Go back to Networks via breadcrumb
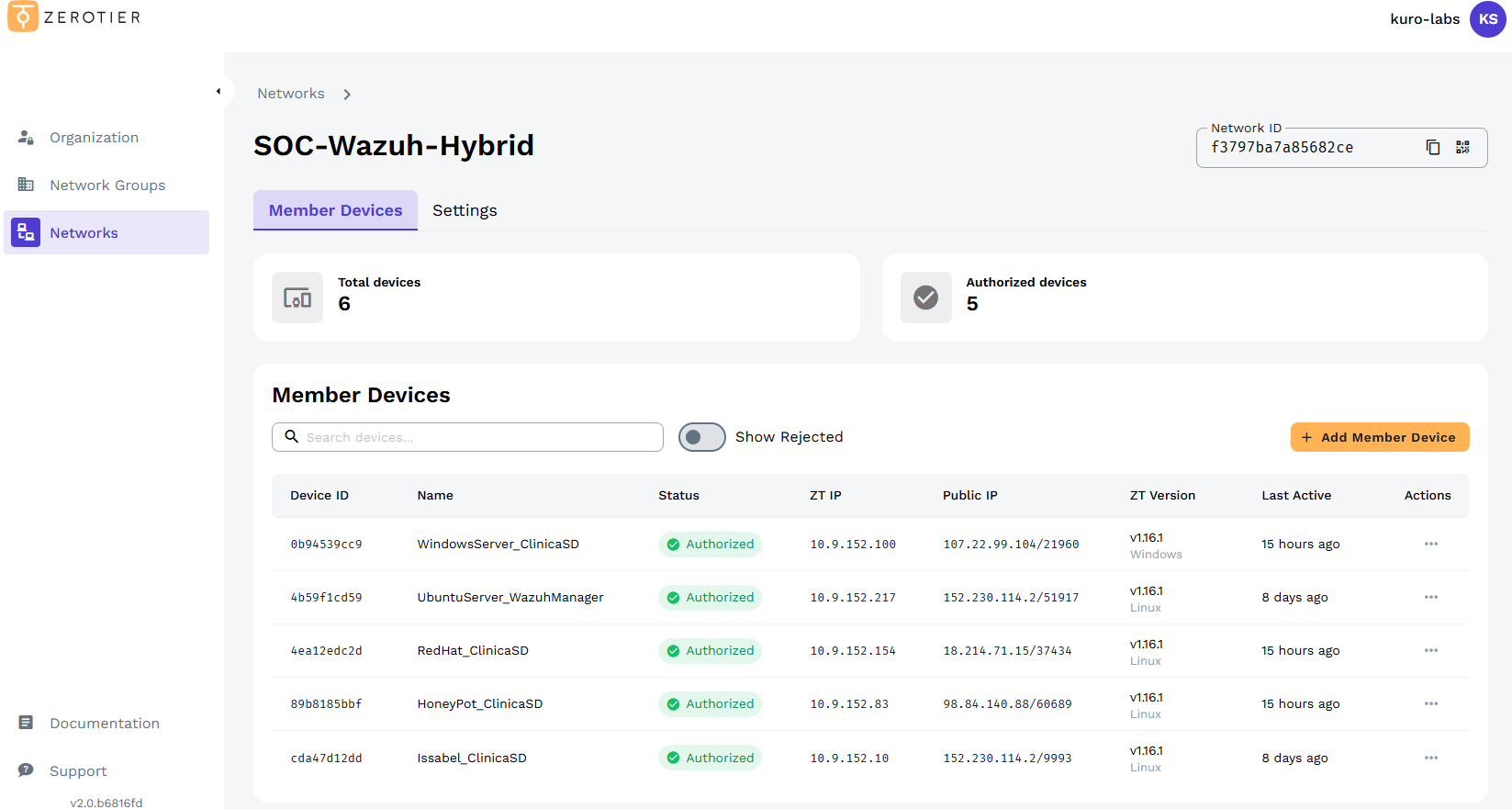The width and height of the screenshot is (1512, 809). tap(291, 94)
